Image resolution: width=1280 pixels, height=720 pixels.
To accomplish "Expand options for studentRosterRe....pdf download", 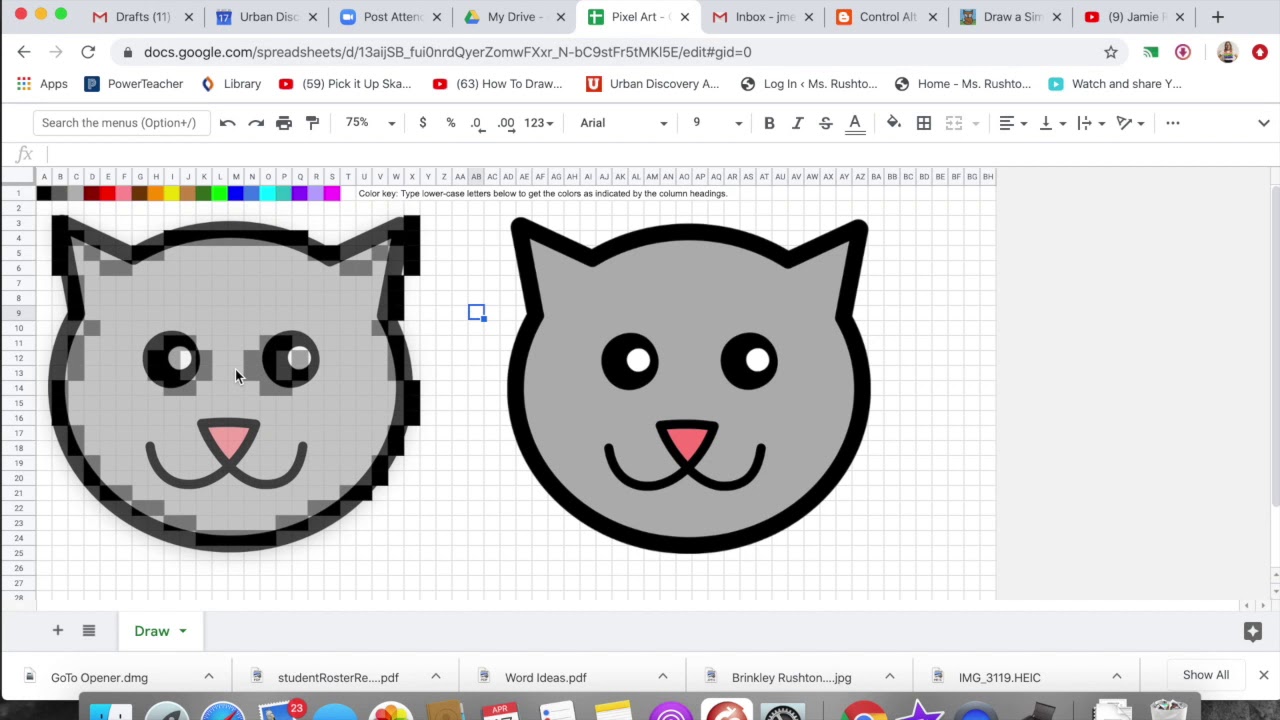I will [436, 677].
